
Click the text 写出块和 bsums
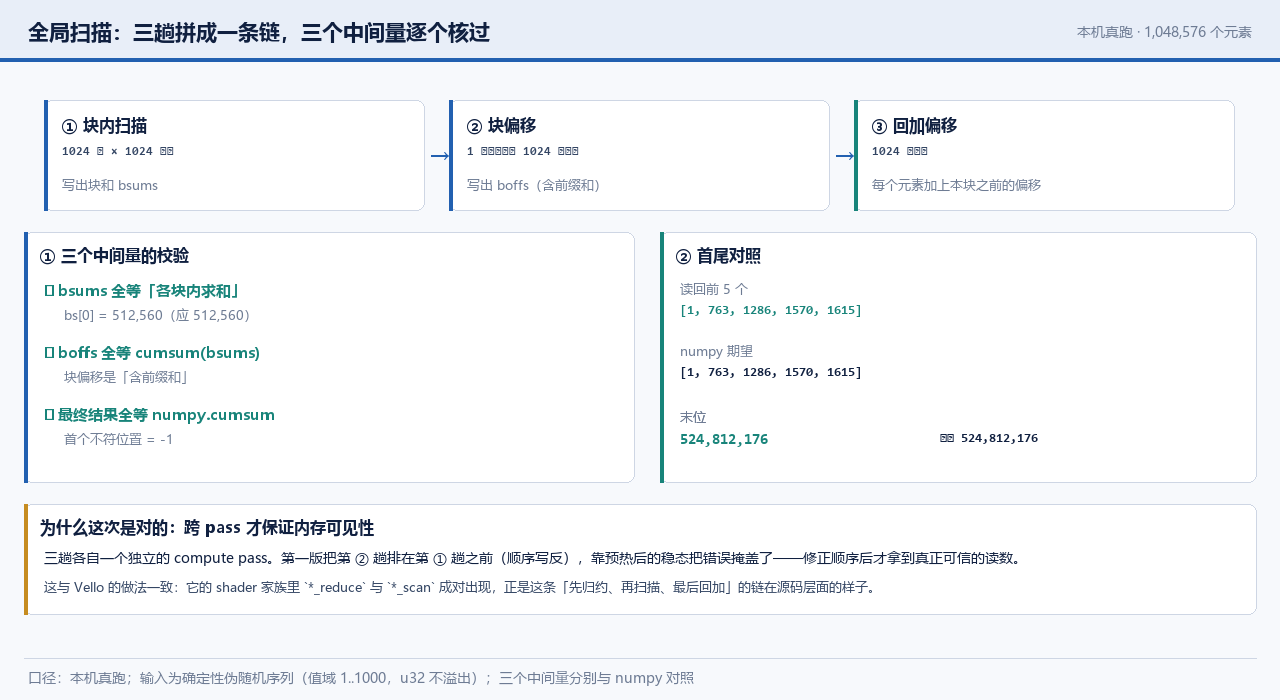tap(110, 185)
